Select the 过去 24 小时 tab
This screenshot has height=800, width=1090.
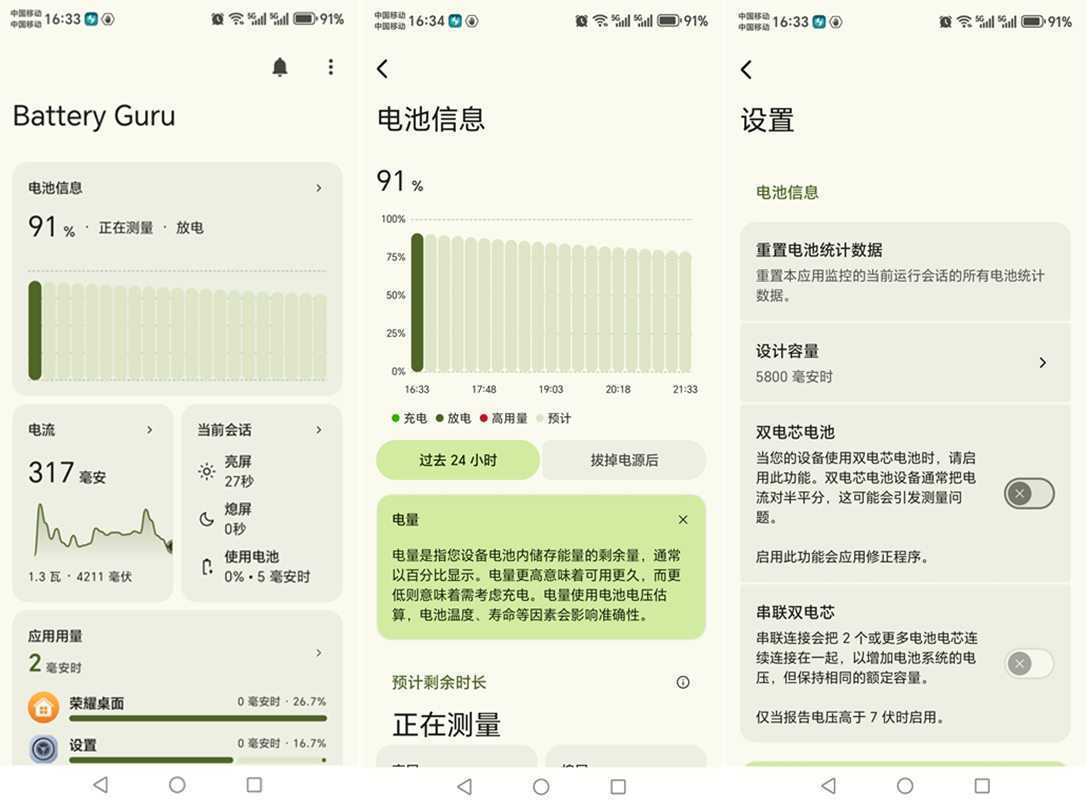(457, 459)
